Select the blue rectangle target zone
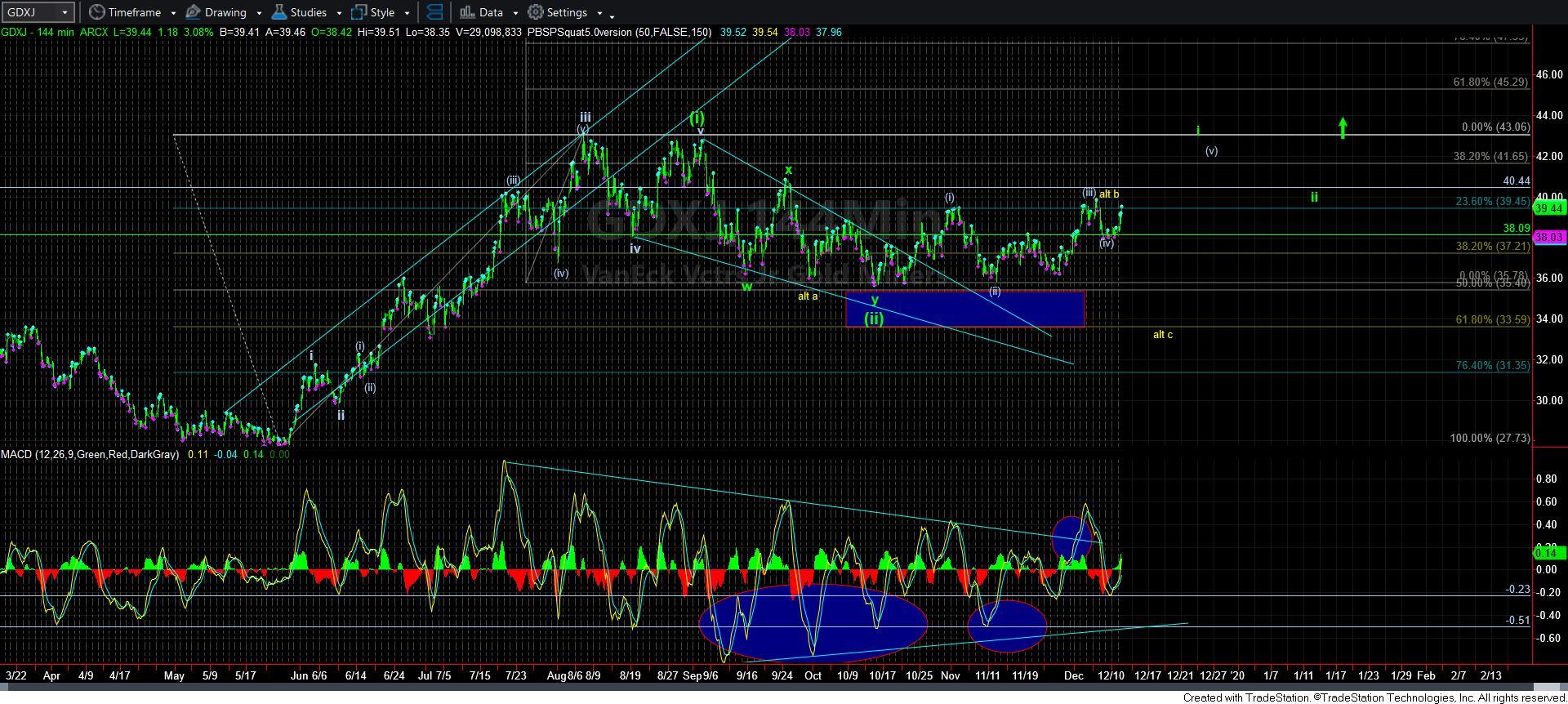The height and width of the screenshot is (704, 1568). pos(964,310)
